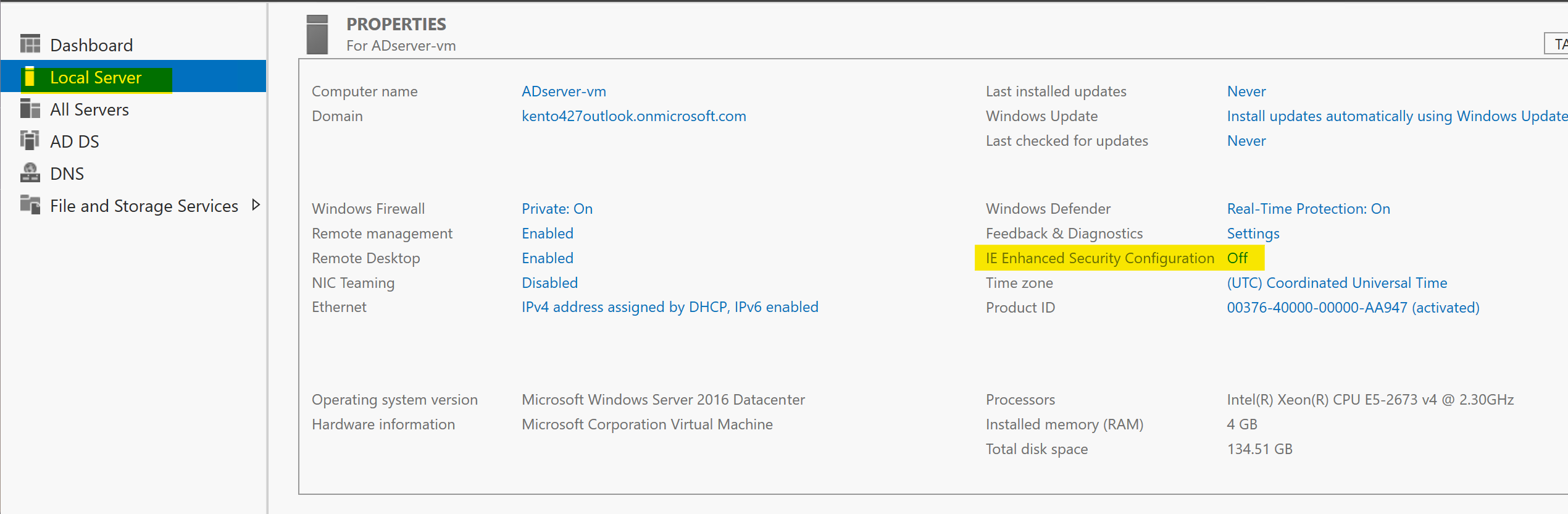
Task: Click the Product ID 00376-40000-00000-AA947 link
Action: click(x=1353, y=308)
